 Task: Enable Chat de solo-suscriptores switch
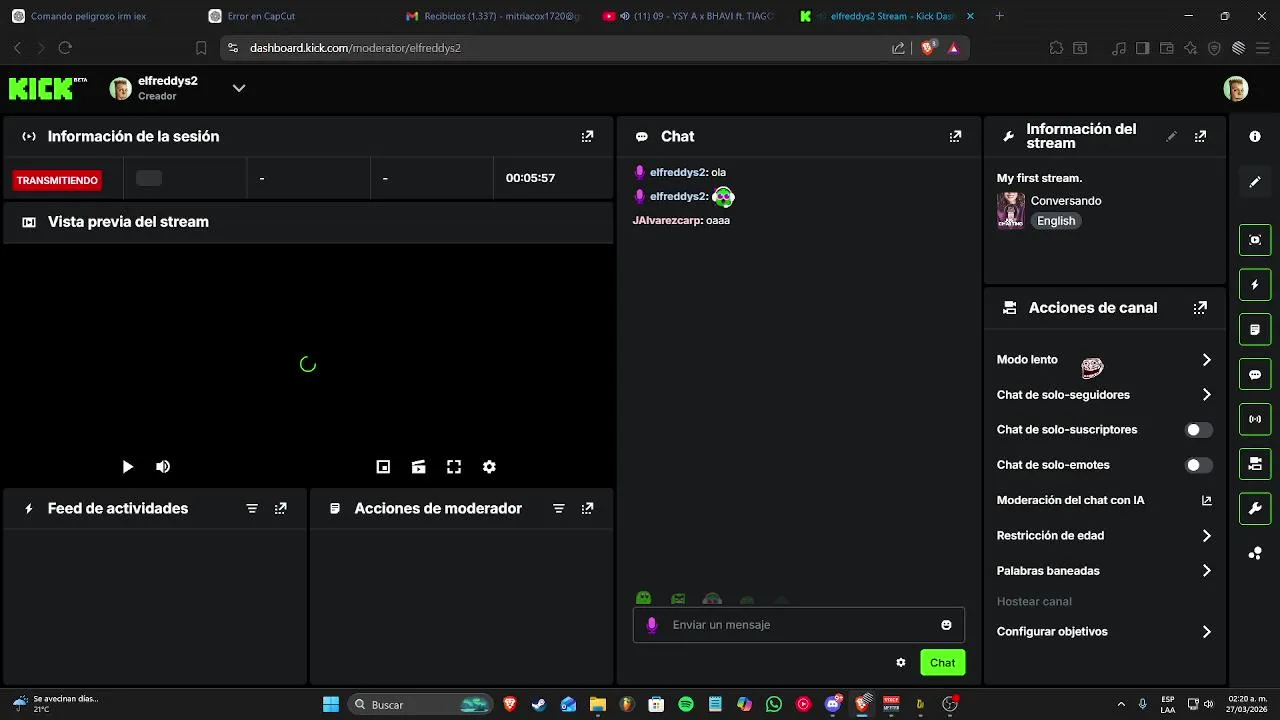[1199, 430]
